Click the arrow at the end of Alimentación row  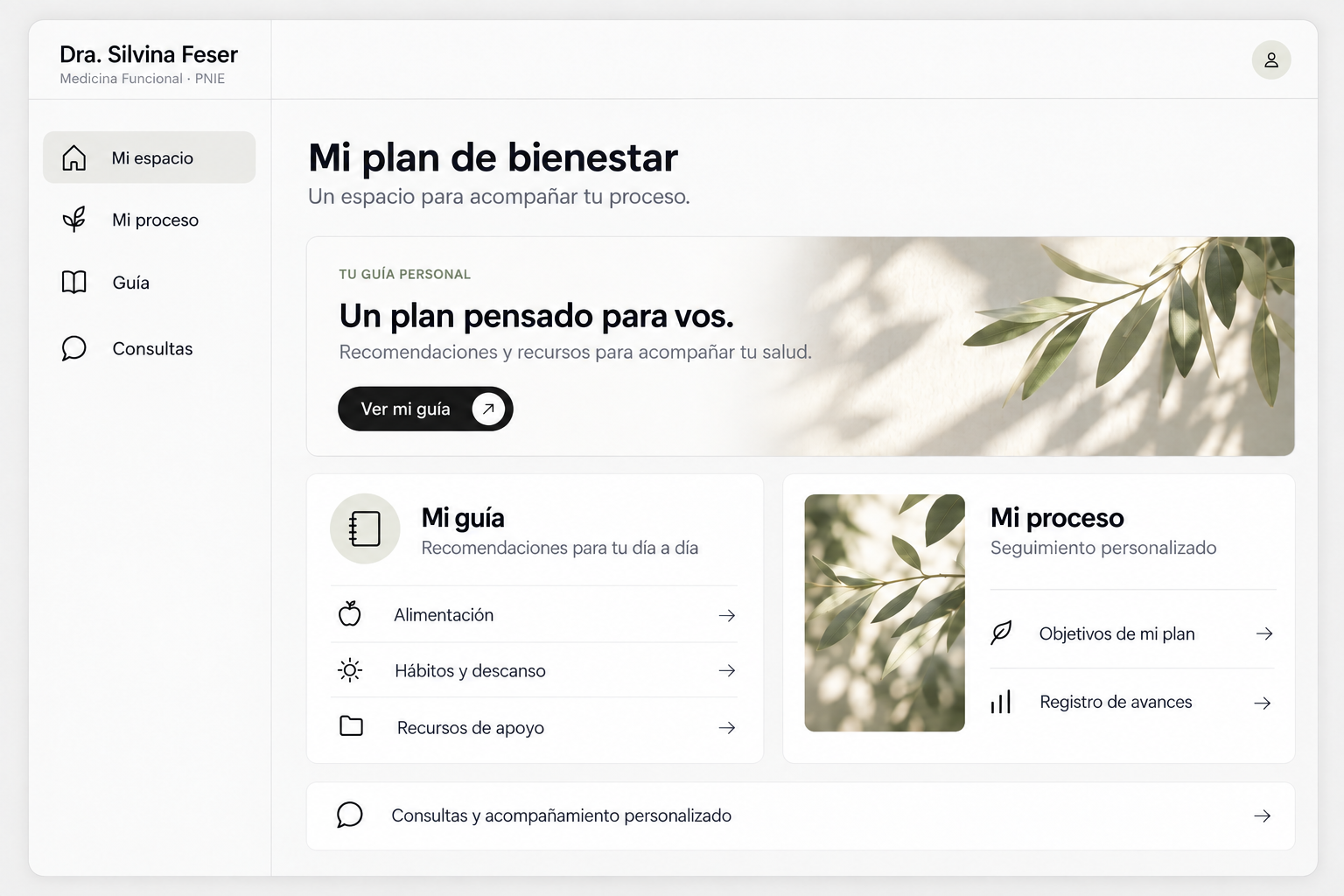click(727, 615)
